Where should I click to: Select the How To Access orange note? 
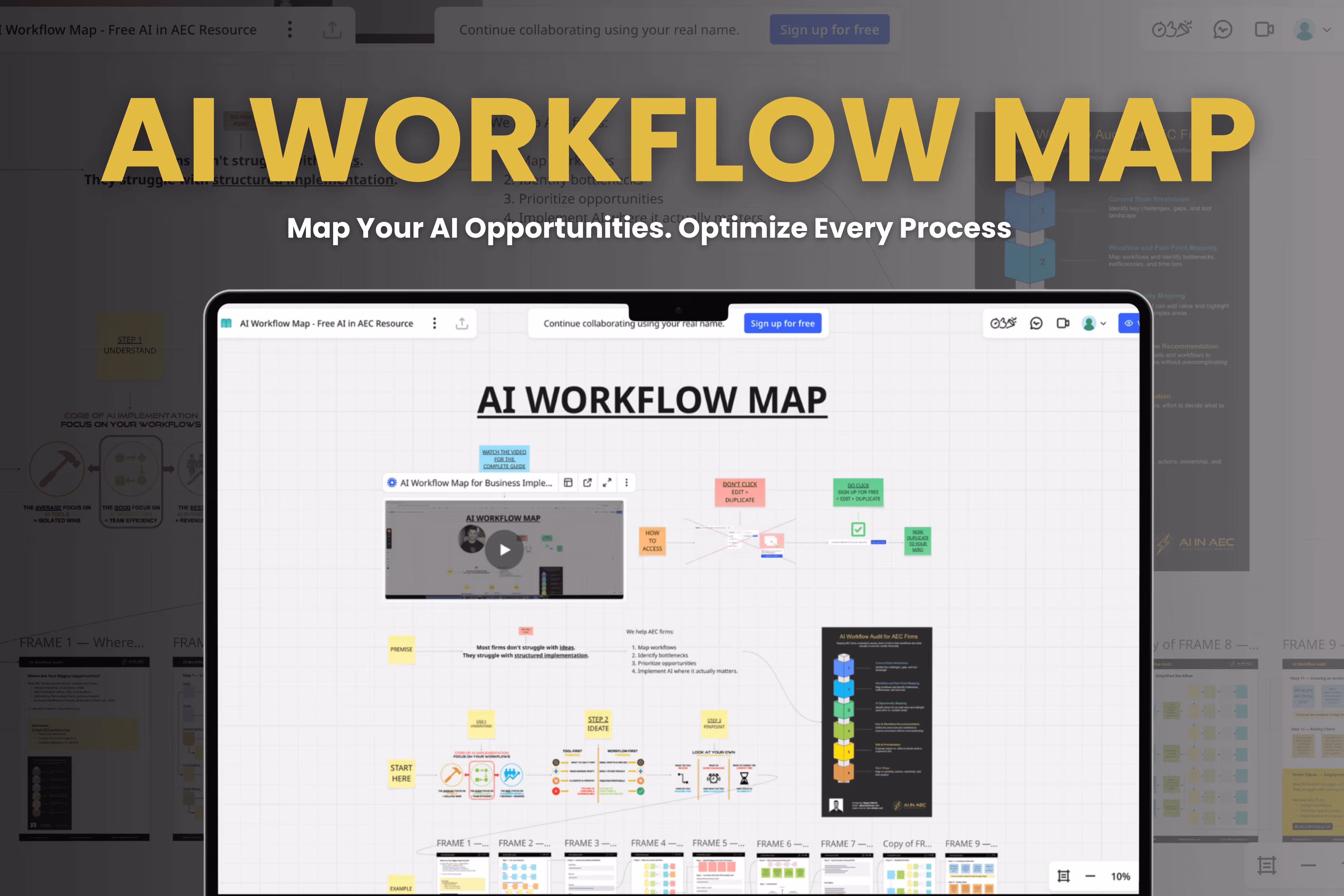[652, 541]
